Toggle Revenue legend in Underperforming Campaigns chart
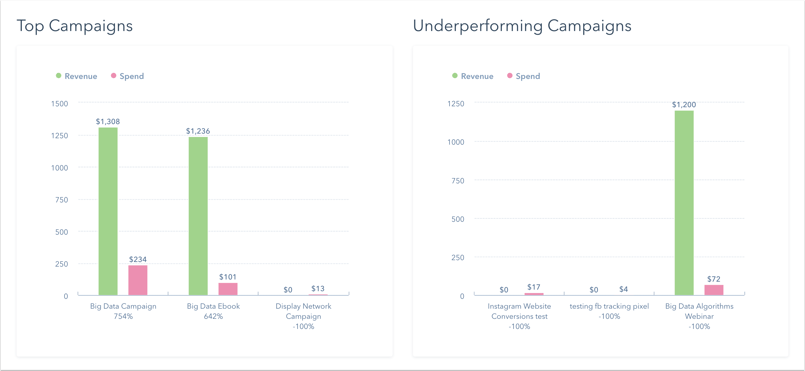The height and width of the screenshot is (371, 805). click(x=473, y=76)
